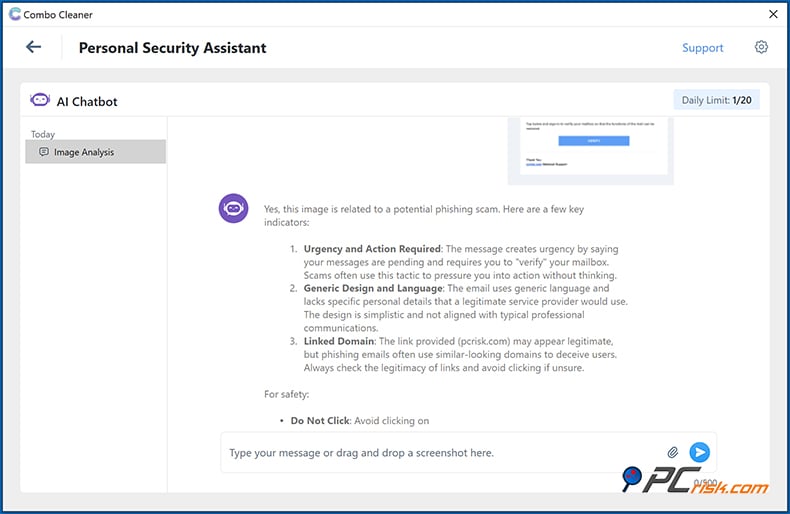
Task: Open the Support link
Action: coord(702,48)
